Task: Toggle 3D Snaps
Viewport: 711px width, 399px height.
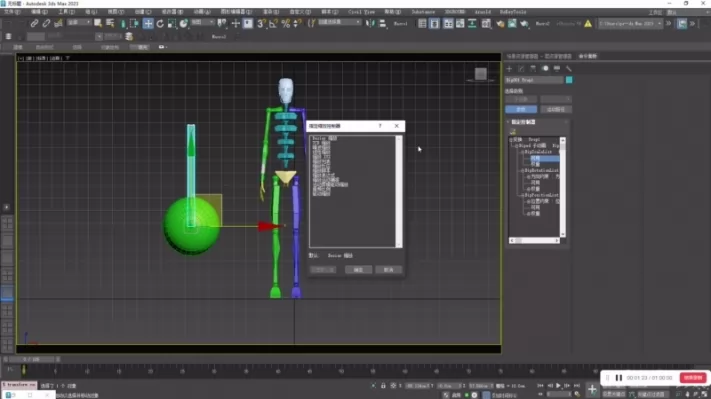Action: click(261, 23)
